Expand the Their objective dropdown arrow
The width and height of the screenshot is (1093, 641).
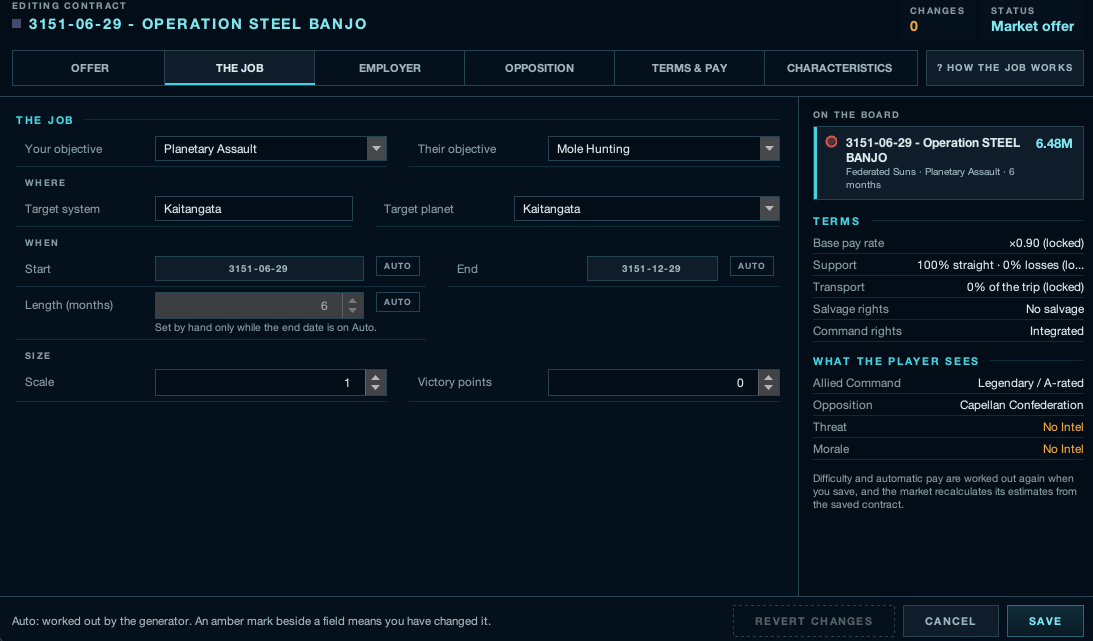point(770,148)
